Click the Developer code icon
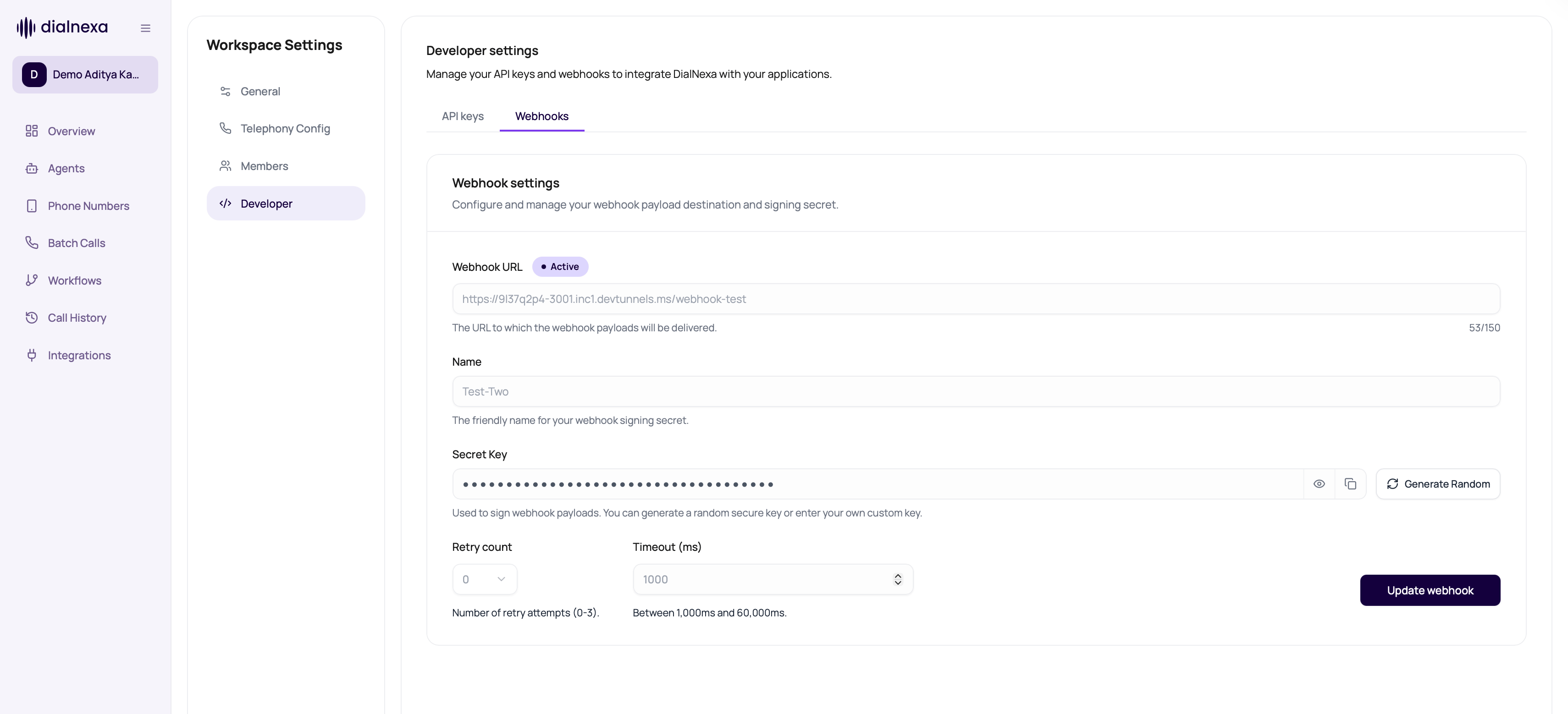The width and height of the screenshot is (1568, 714). tap(225, 203)
